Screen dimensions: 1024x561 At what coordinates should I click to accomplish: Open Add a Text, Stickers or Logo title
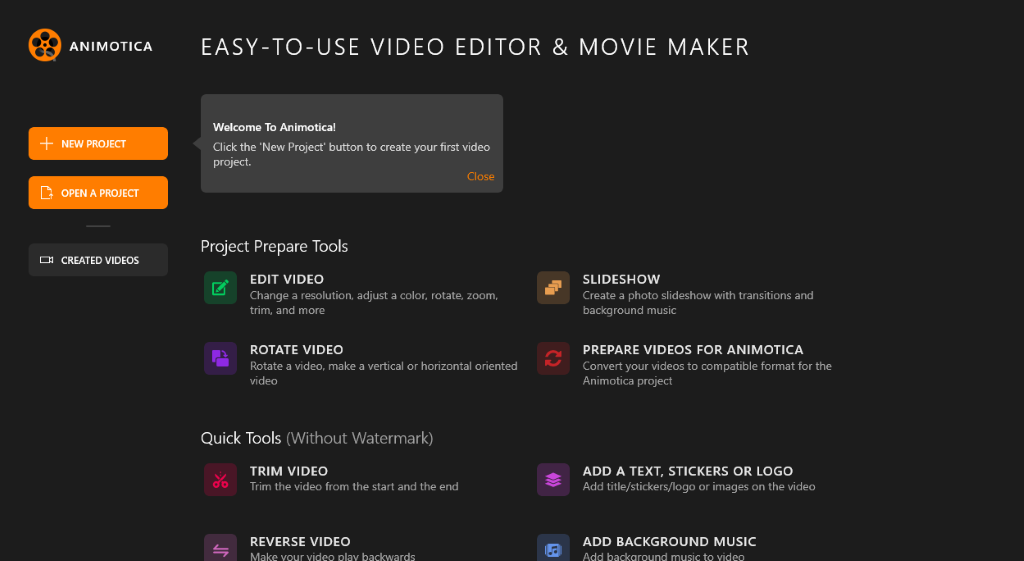pos(688,471)
